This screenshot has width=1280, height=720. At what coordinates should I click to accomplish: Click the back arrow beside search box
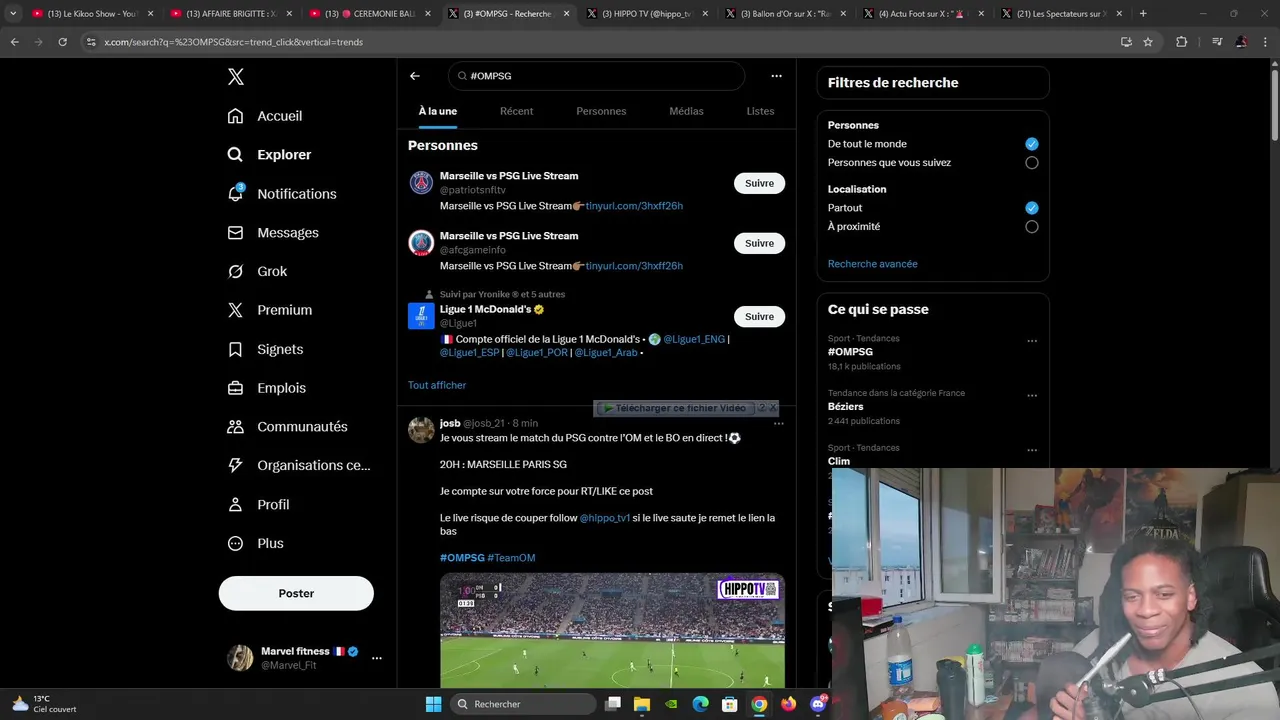tap(415, 76)
